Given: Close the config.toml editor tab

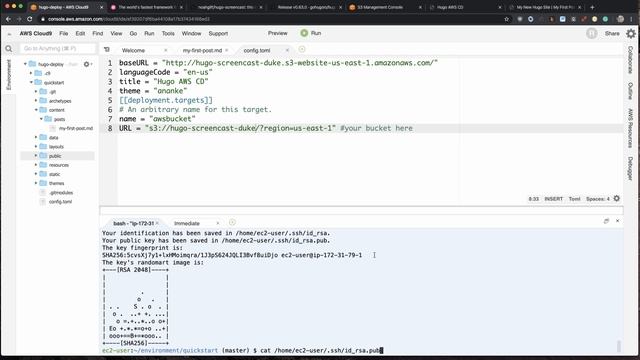Looking at the screenshot, I should point(287,50).
